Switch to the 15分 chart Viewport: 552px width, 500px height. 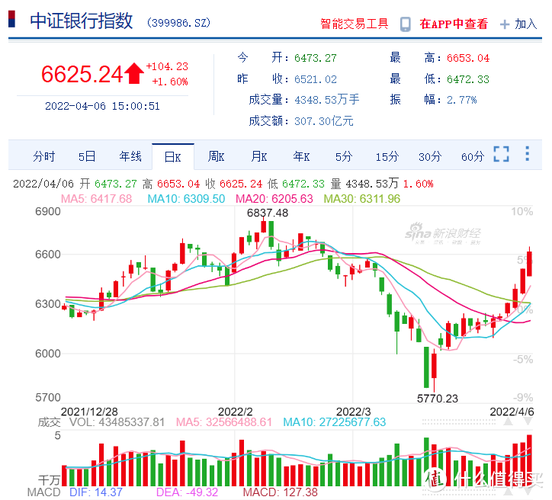click(387, 156)
